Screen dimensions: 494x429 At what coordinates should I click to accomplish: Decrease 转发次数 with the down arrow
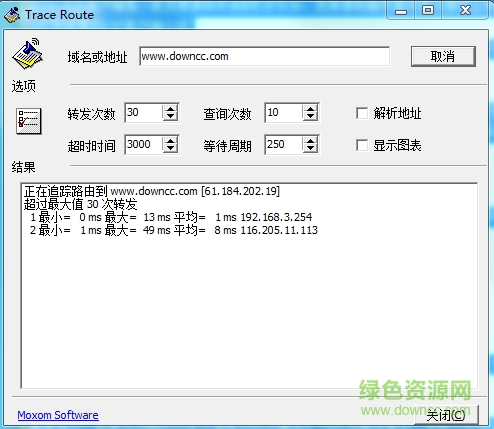point(170,117)
